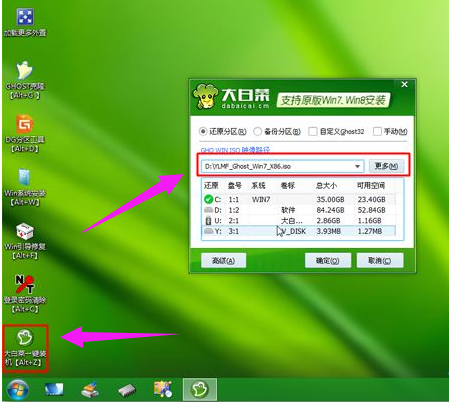This screenshot has width=449, height=402.
Task: Open 大白菜一键装机 desktop shortcut
Action: tap(25, 348)
